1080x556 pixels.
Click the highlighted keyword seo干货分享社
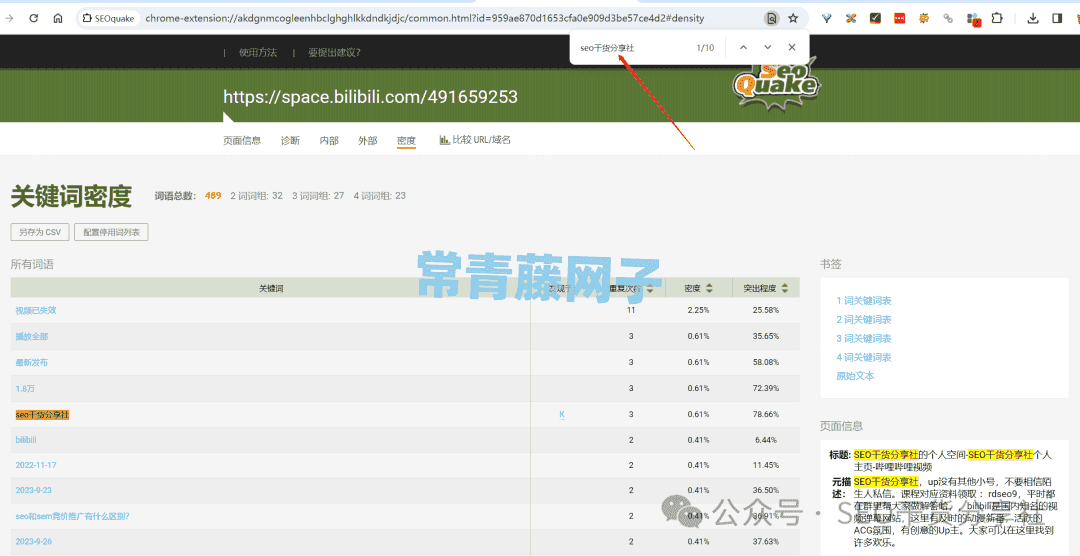pyautogui.click(x=42, y=415)
